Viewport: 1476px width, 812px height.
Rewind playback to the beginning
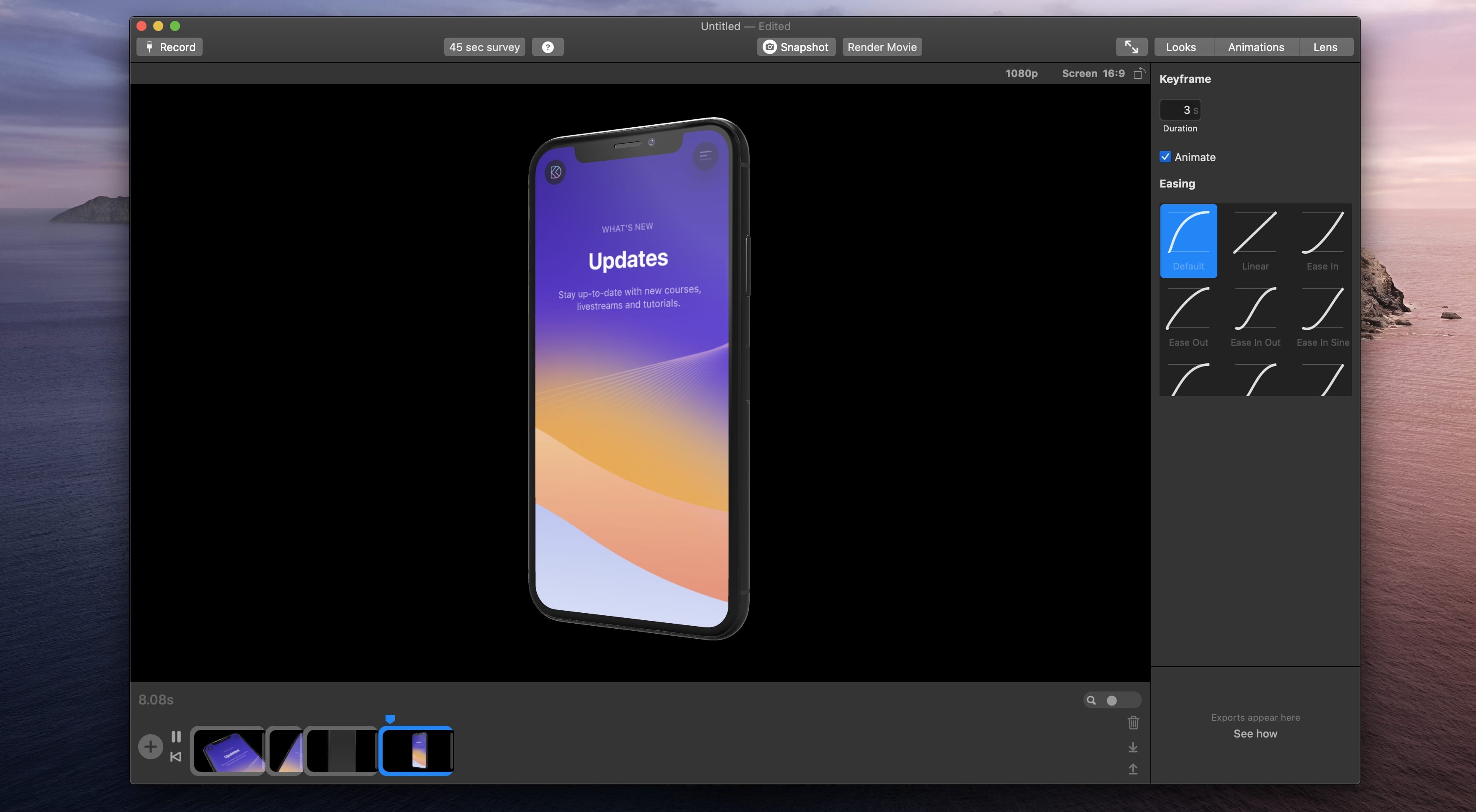176,758
